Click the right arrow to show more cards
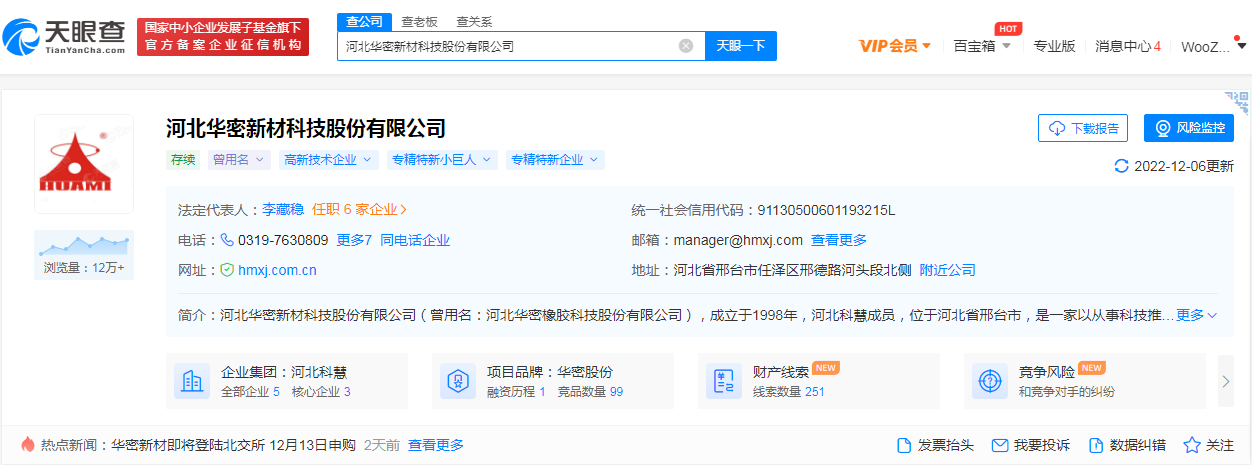This screenshot has width=1252, height=465. (1226, 381)
